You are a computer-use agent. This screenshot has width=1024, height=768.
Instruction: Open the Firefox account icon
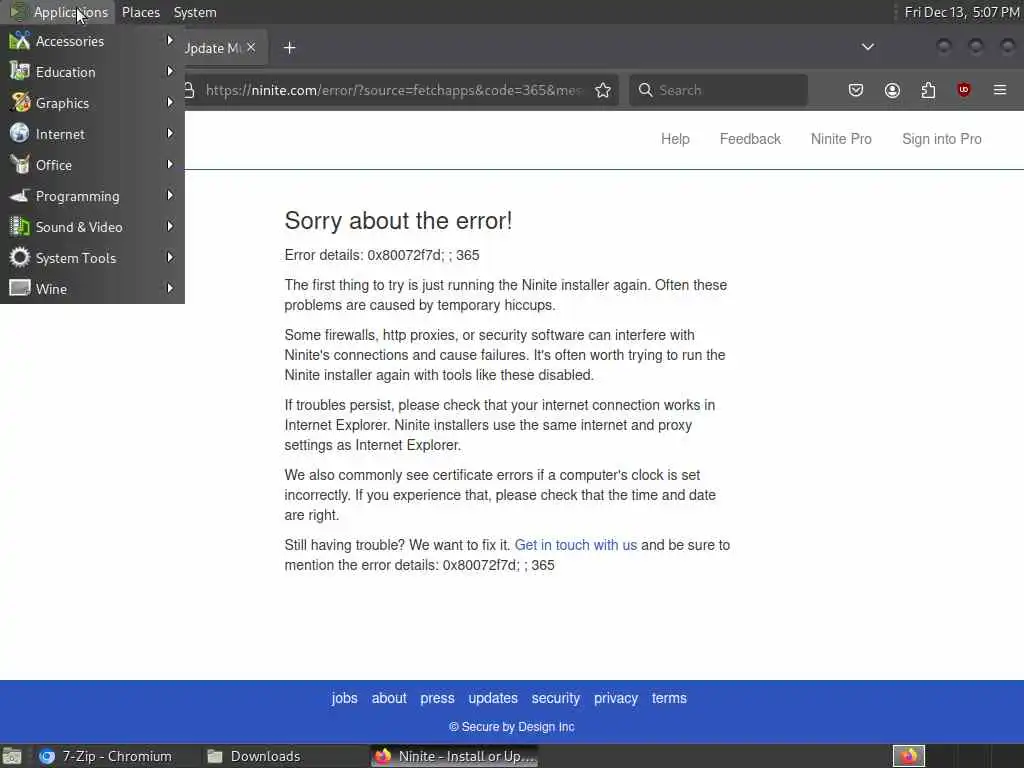(x=892, y=90)
